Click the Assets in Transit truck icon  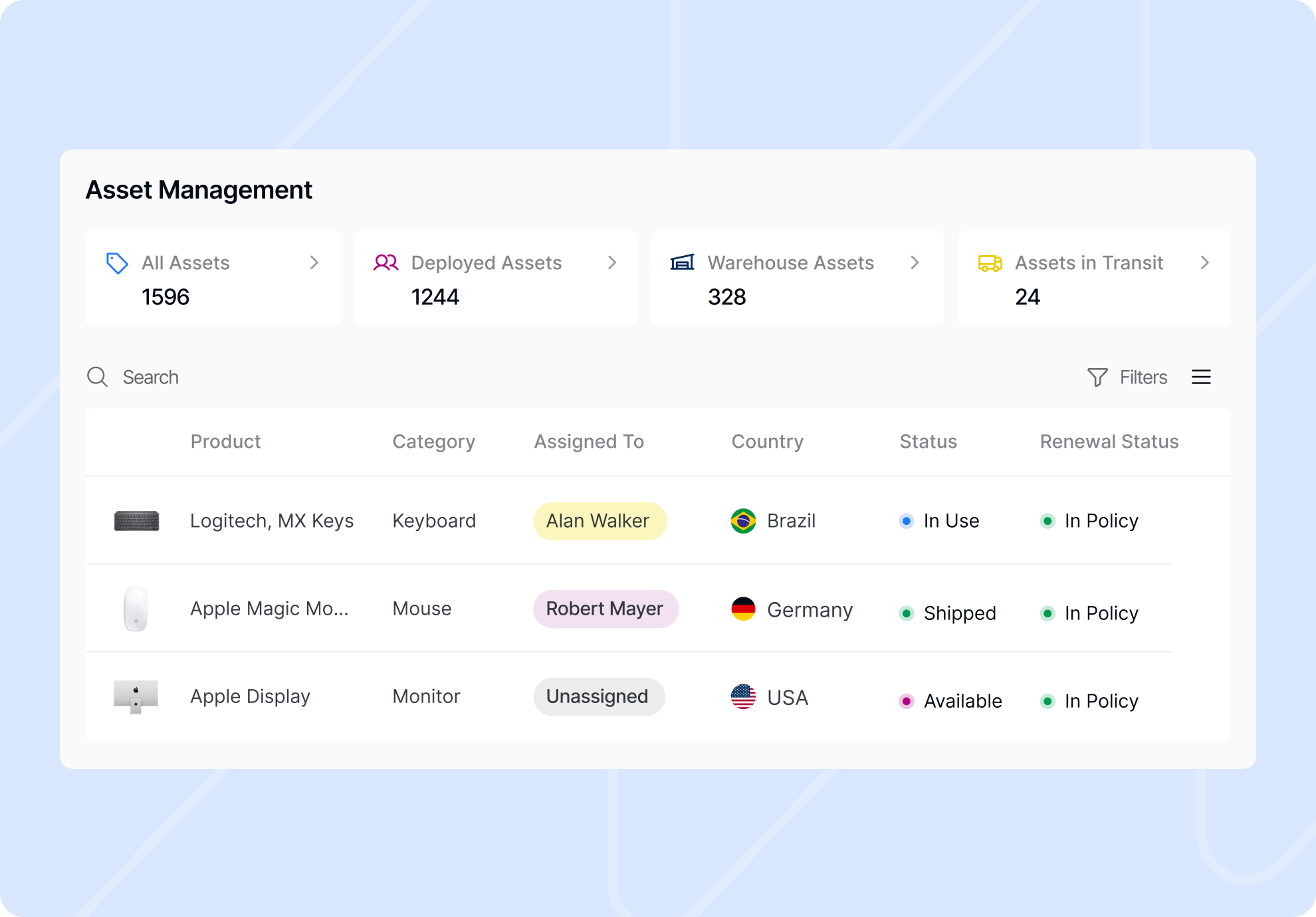tap(990, 263)
